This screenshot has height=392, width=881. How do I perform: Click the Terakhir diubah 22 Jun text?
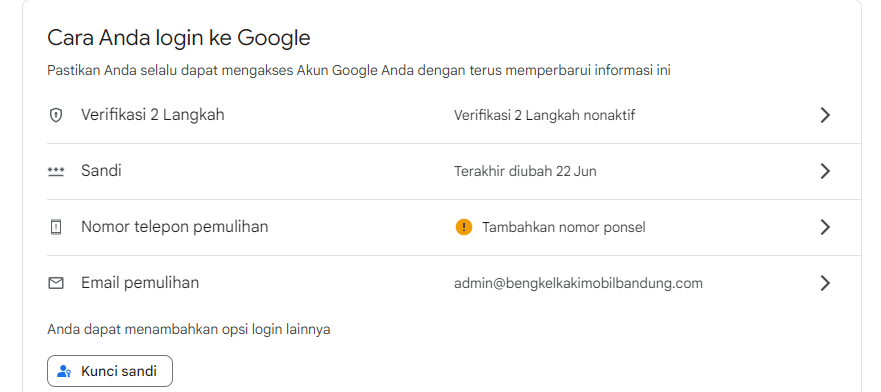pyautogui.click(x=525, y=171)
